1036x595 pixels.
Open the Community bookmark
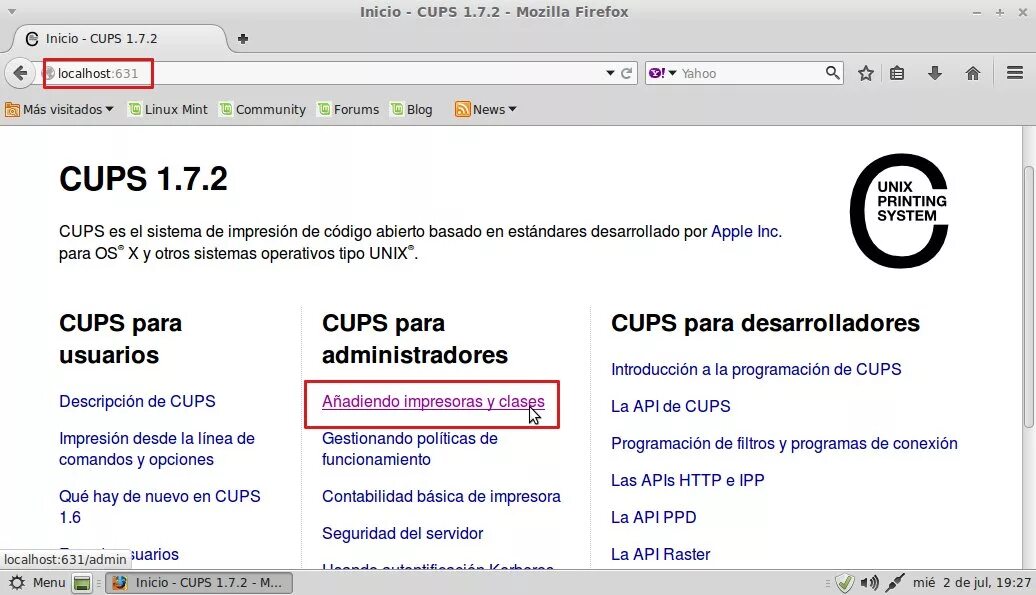coord(263,110)
